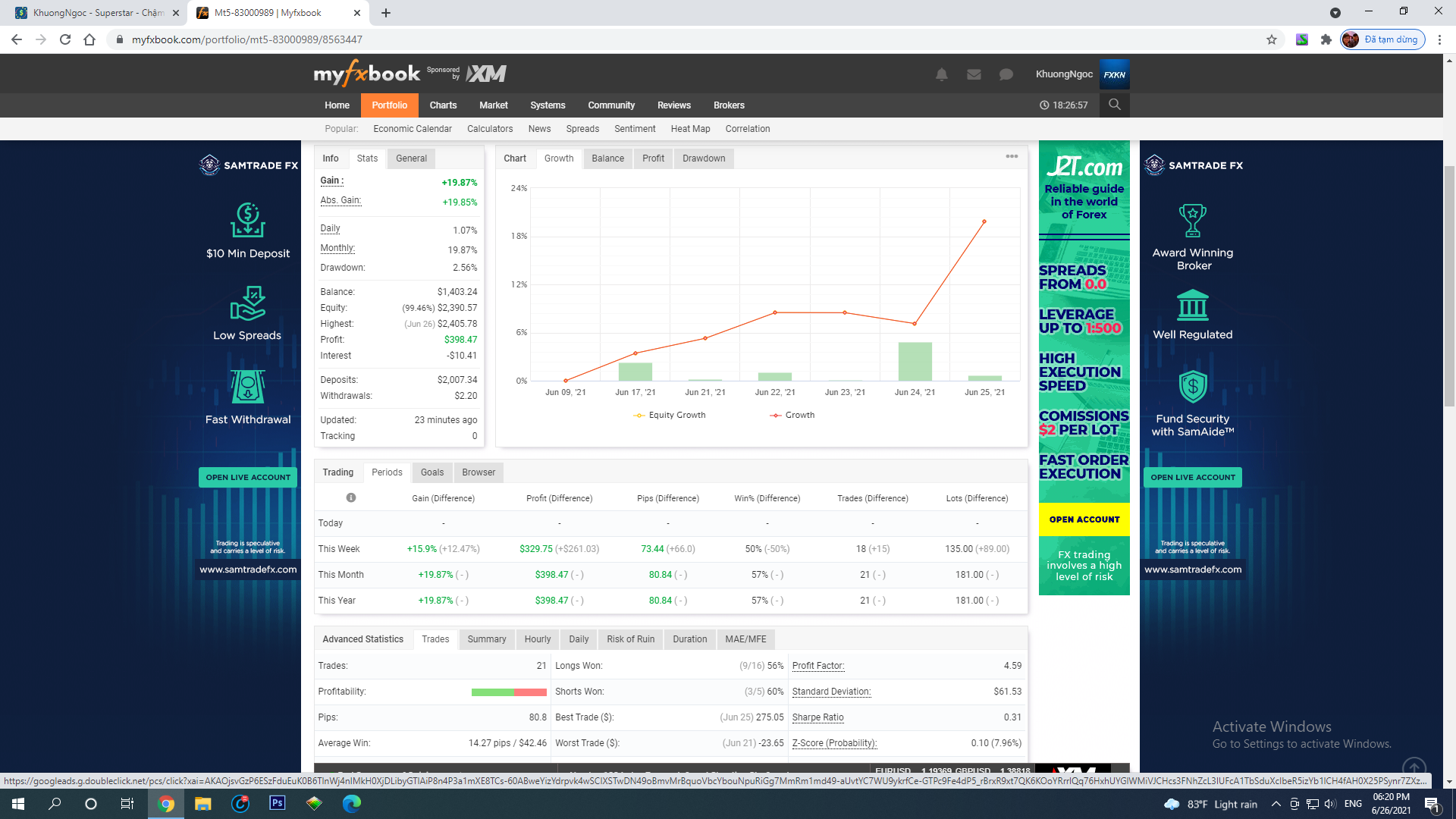Bookmark this page with star icon
Viewport: 1456px width, 819px height.
pyautogui.click(x=1272, y=39)
